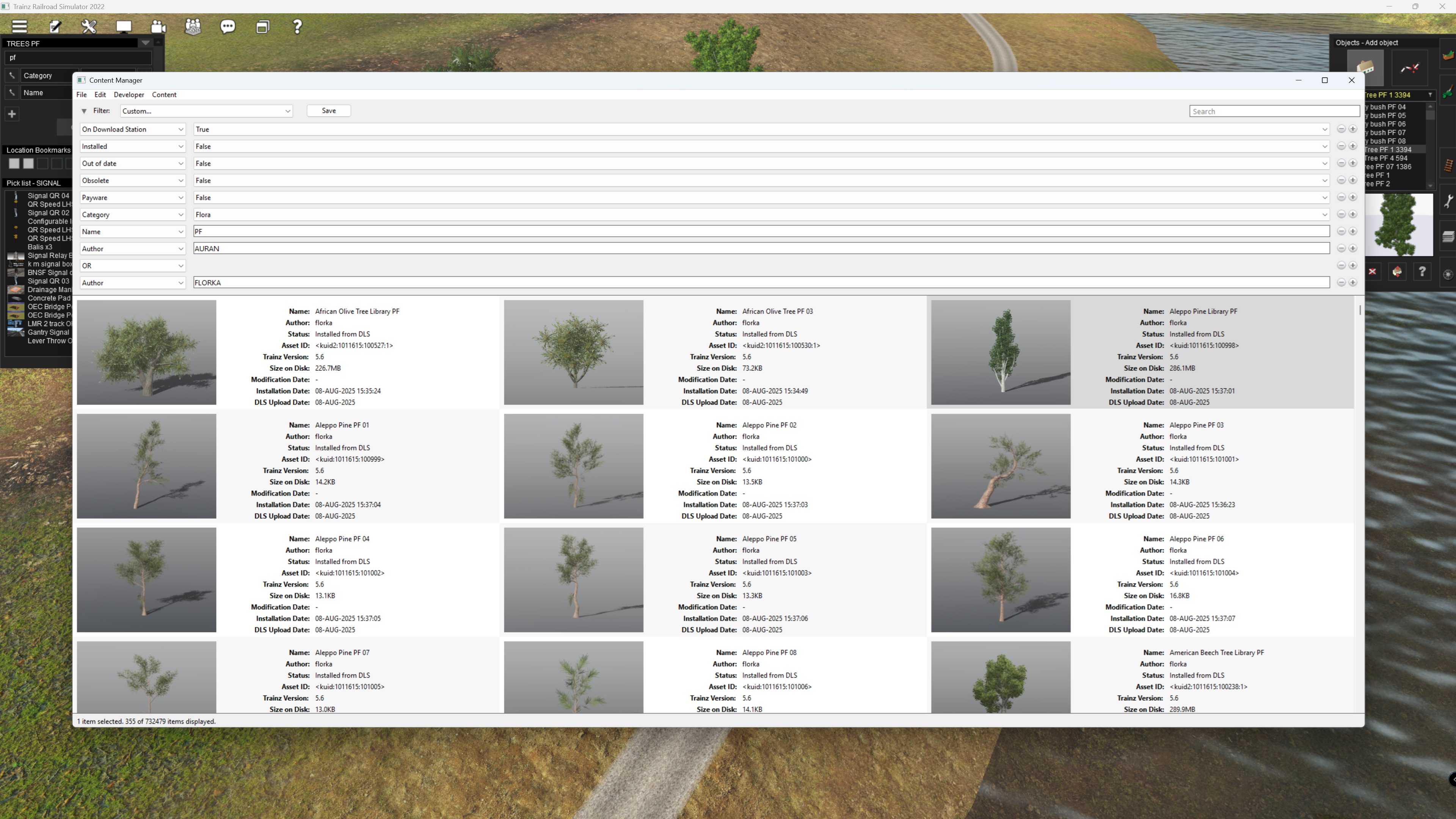Open the multiplayer group icon in top toolbar

(193, 27)
